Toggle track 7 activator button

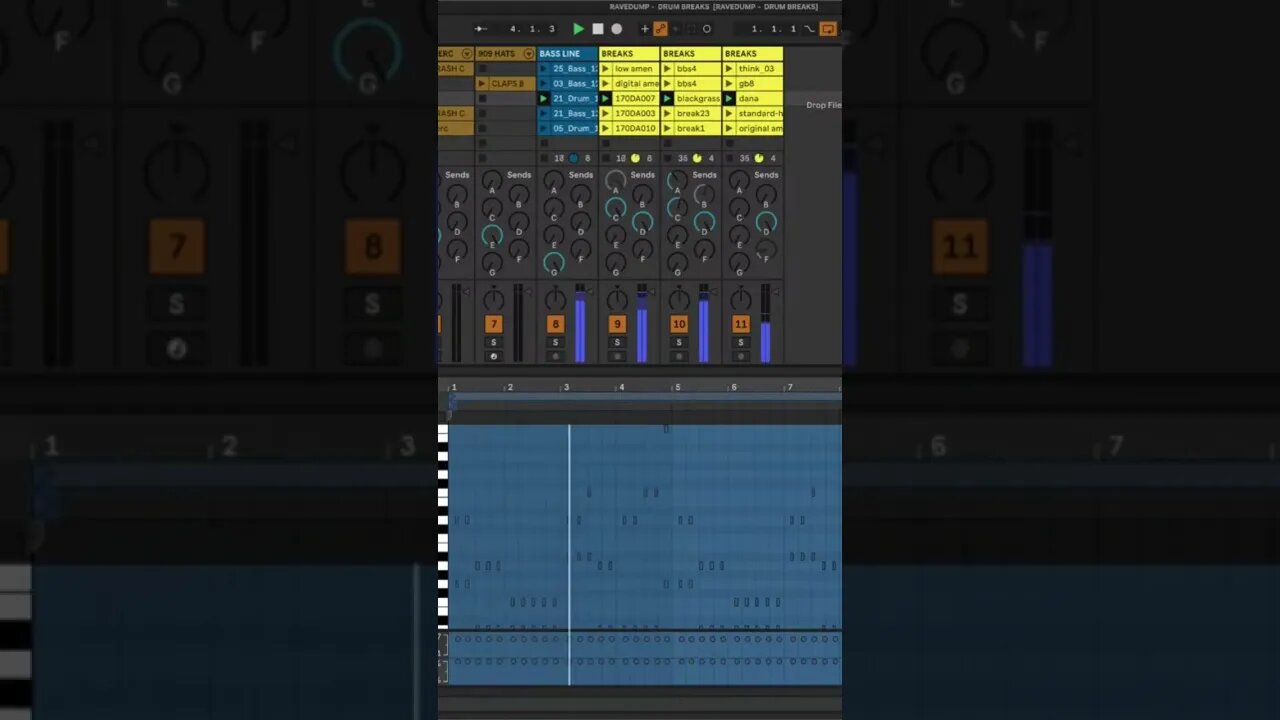coord(493,324)
